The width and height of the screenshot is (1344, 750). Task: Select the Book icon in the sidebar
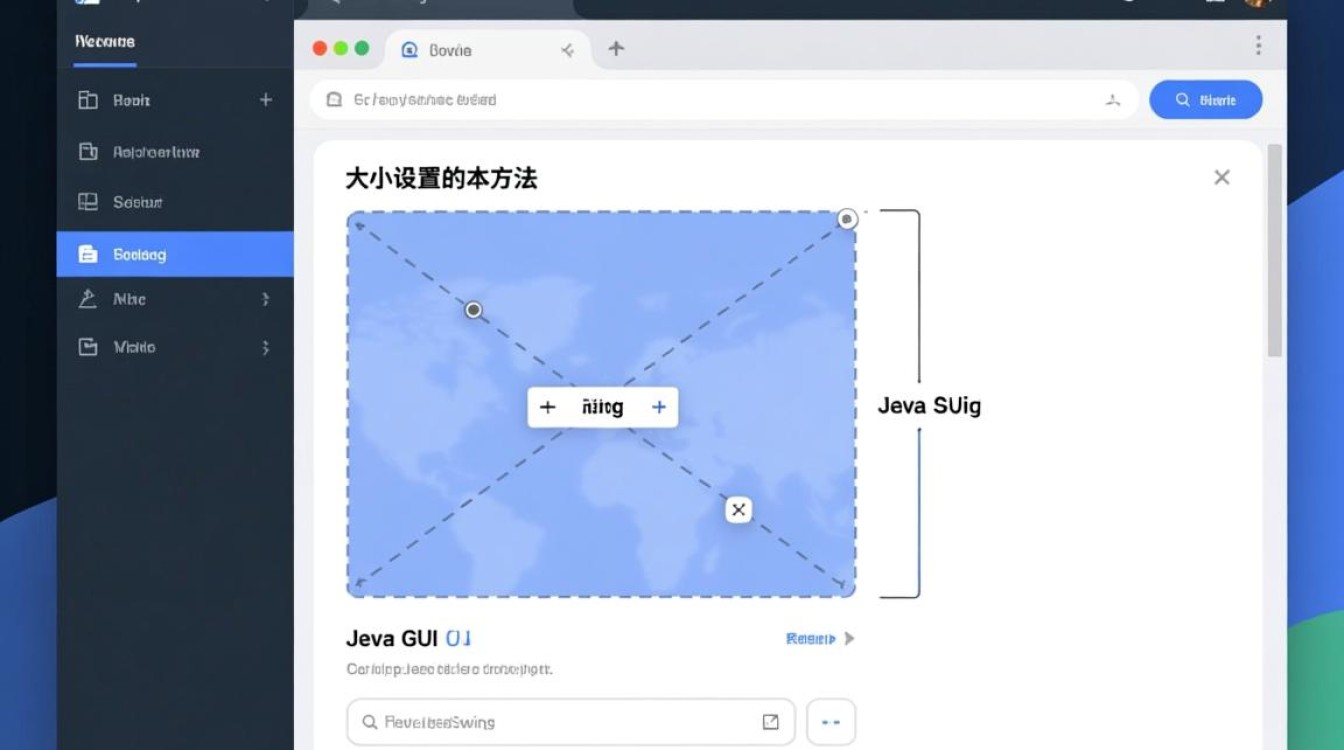pyautogui.click(x=87, y=100)
